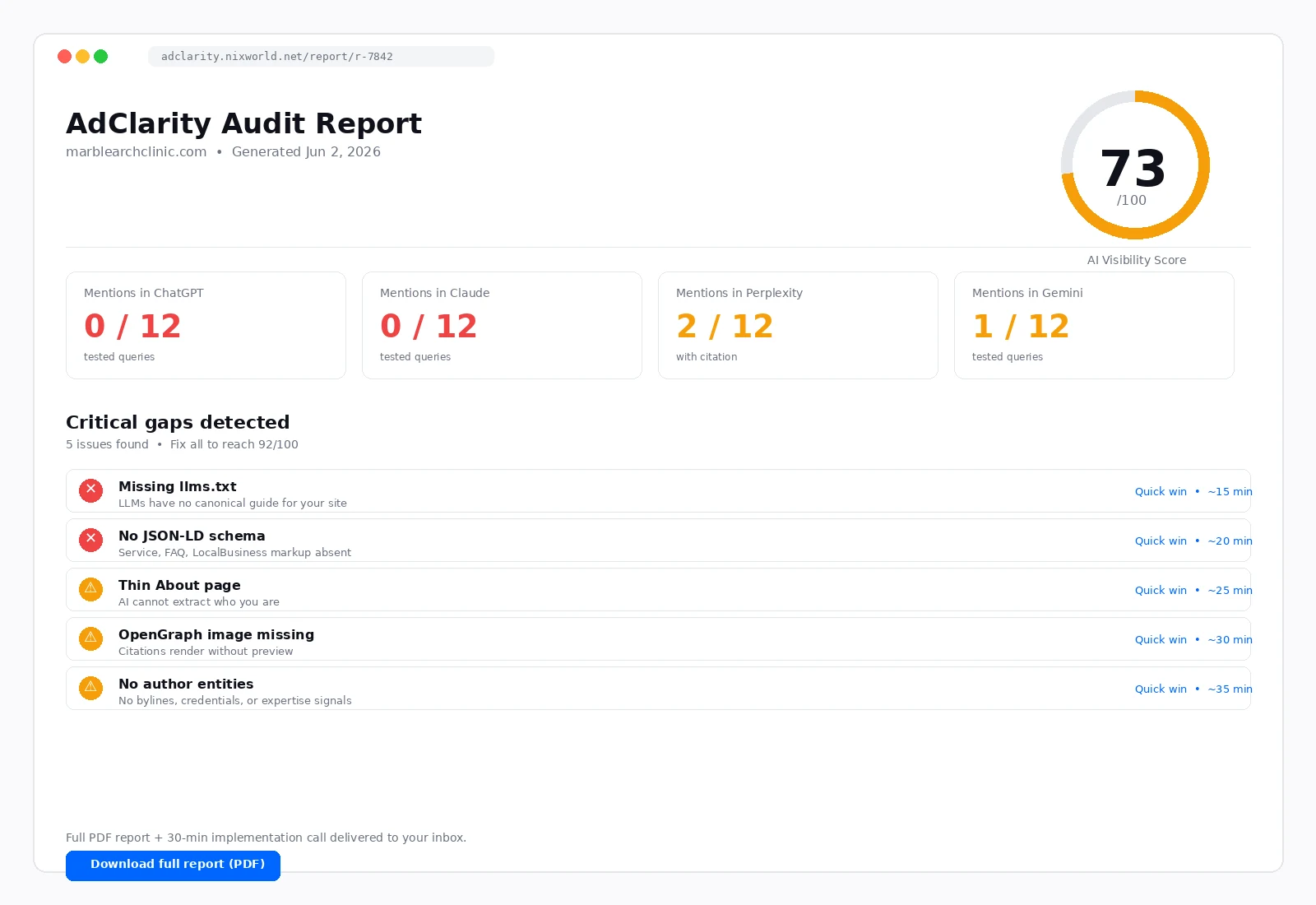
Task: Download the full report PDF
Action: click(173, 866)
